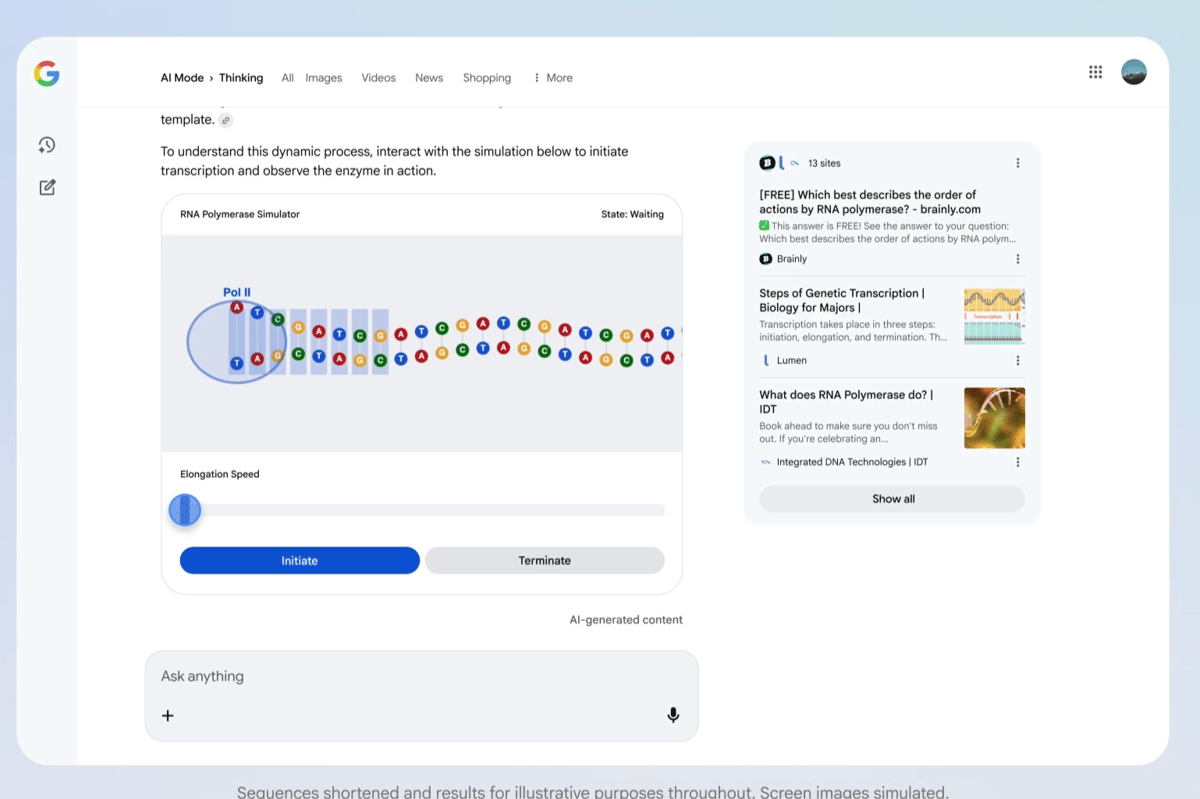Click the Elongation Speed slider handle
Image resolution: width=1200 pixels, height=799 pixels.
tap(185, 510)
